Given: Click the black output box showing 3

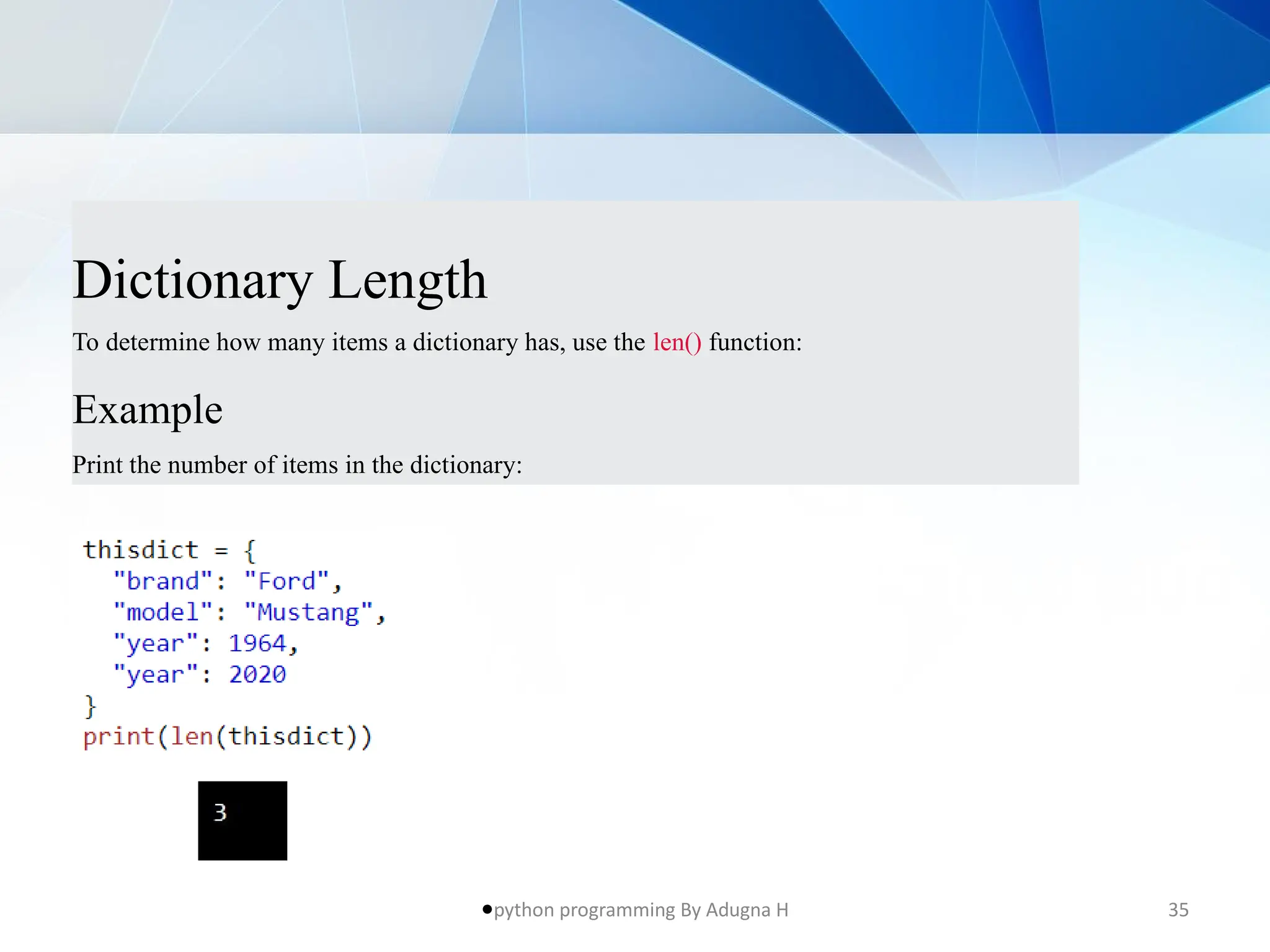Looking at the screenshot, I should (242, 821).
